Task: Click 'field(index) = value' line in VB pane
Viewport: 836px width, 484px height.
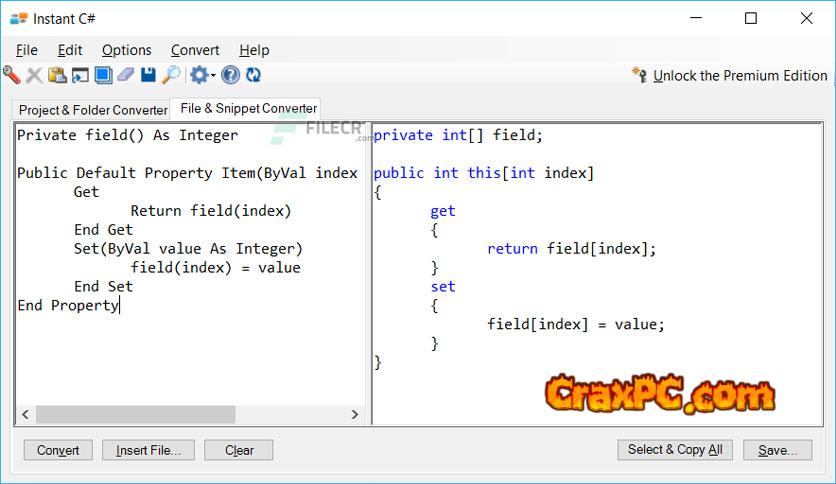Action: pyautogui.click(x=215, y=268)
